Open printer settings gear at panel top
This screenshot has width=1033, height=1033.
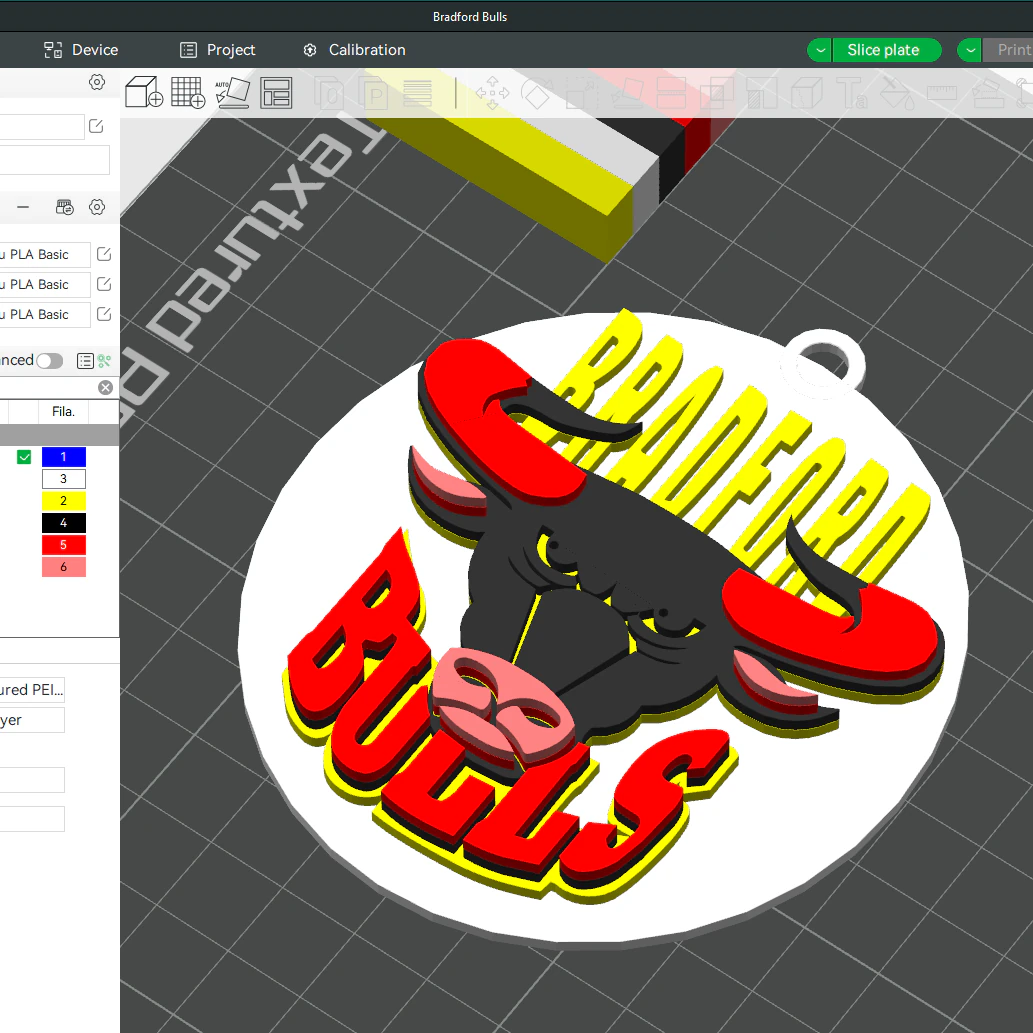97,82
